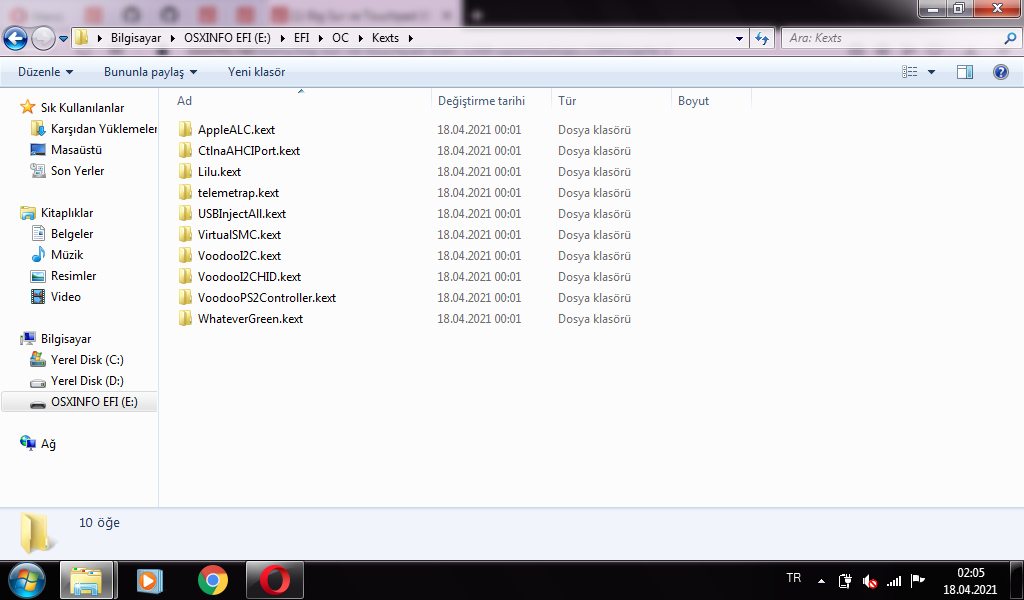
Task: Click the Windows Start orb
Action: 27,580
